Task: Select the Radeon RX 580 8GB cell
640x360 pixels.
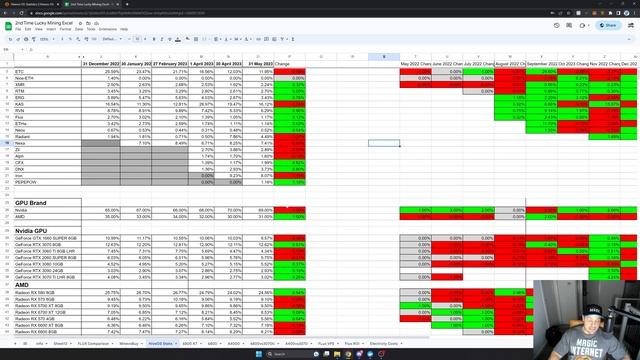Action: tap(48, 293)
